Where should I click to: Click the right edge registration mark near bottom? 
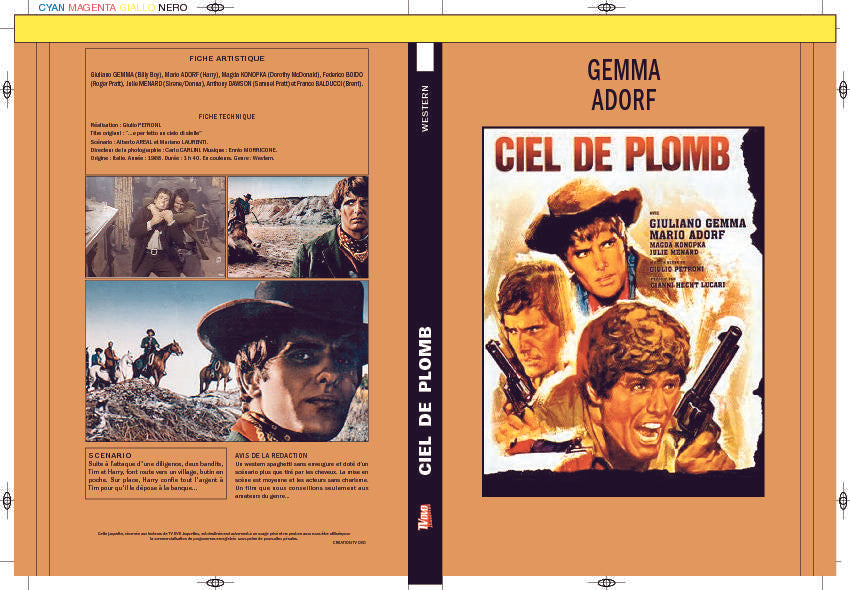(843, 500)
